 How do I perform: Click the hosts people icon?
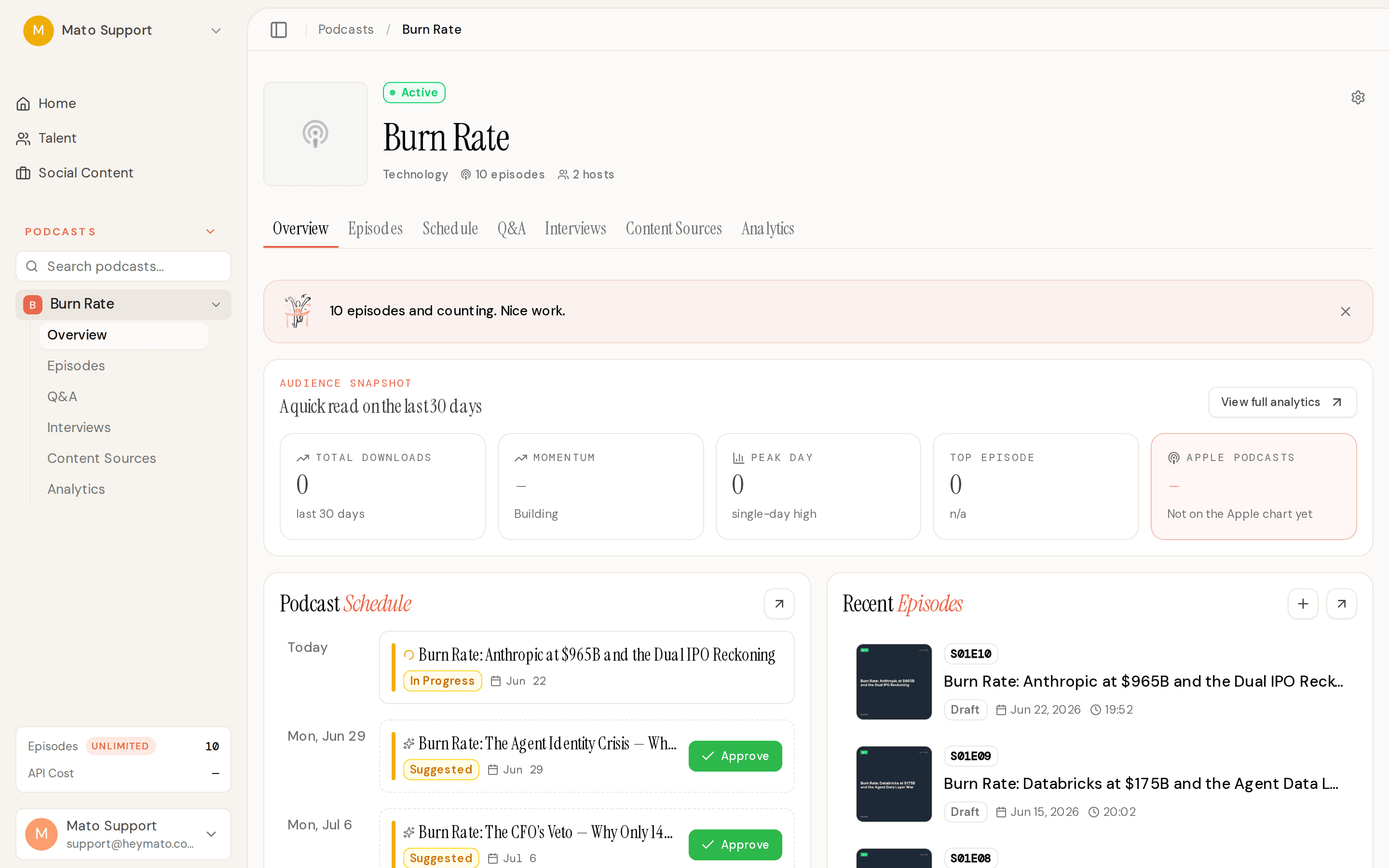tap(563, 175)
